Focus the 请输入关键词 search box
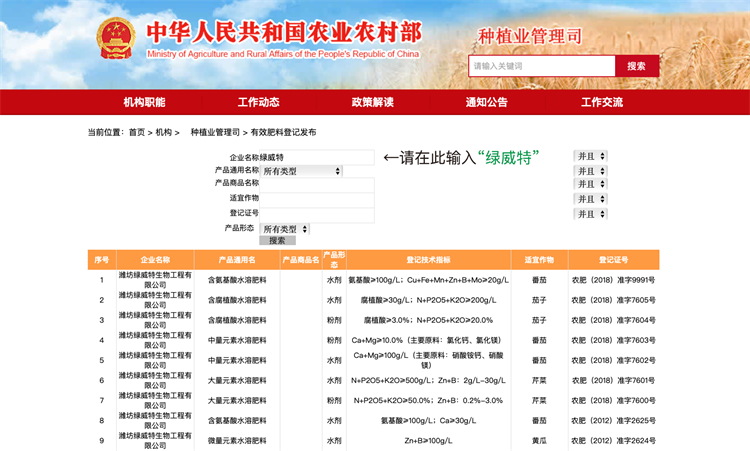Viewport: 750px width, 451px height. [x=542, y=66]
